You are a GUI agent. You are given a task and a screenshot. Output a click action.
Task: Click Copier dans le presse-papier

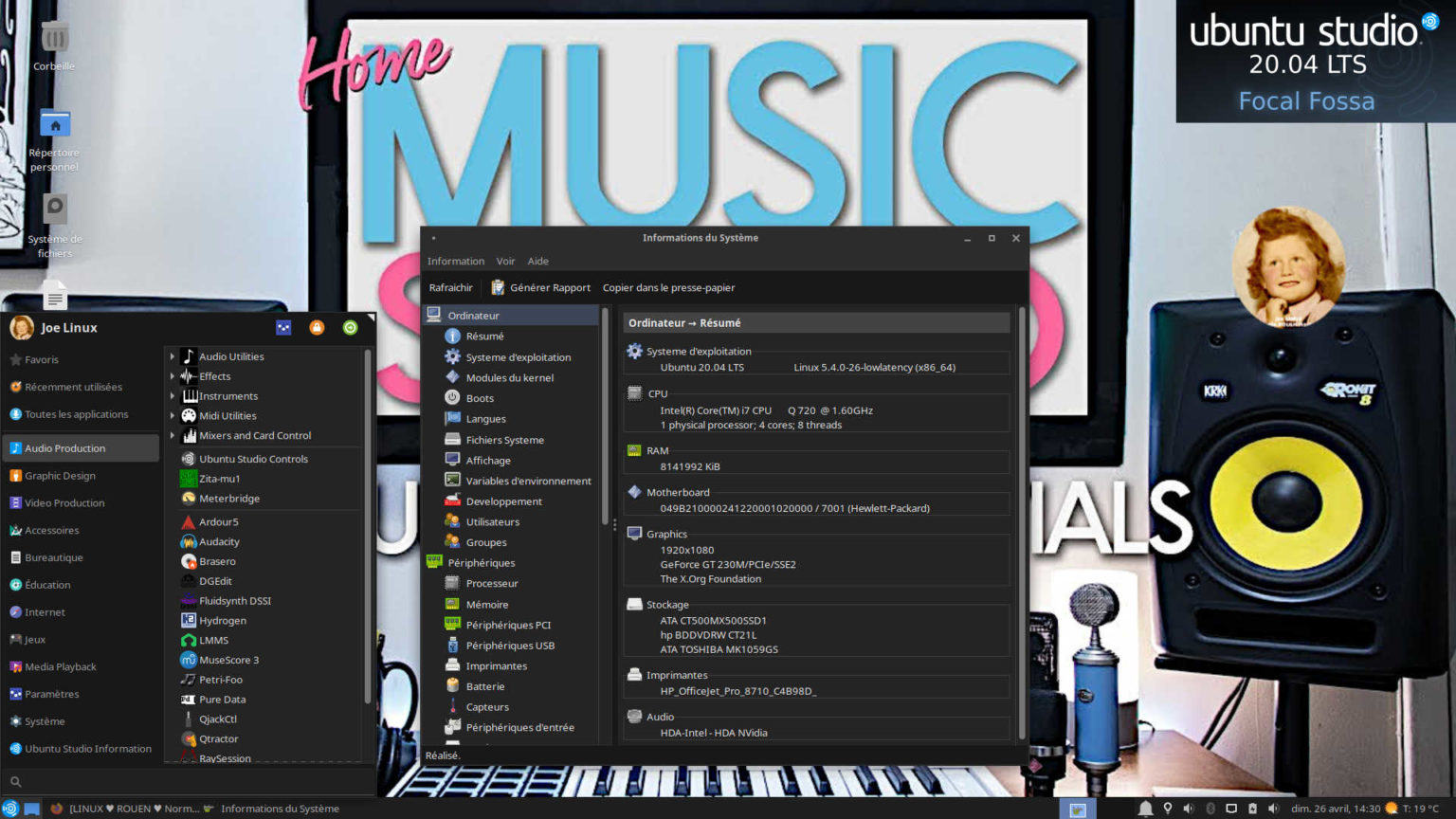[x=669, y=287]
